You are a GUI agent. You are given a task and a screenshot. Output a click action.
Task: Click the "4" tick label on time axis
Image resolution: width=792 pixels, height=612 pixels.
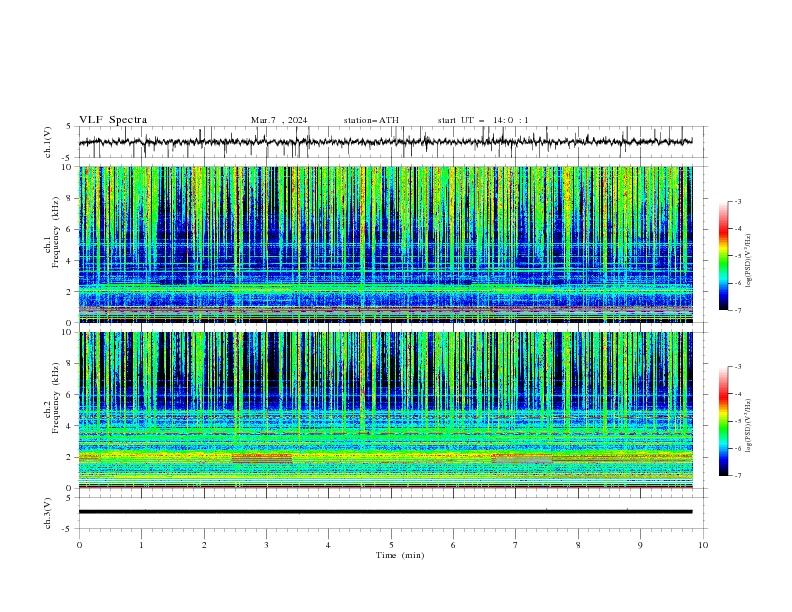(328, 545)
